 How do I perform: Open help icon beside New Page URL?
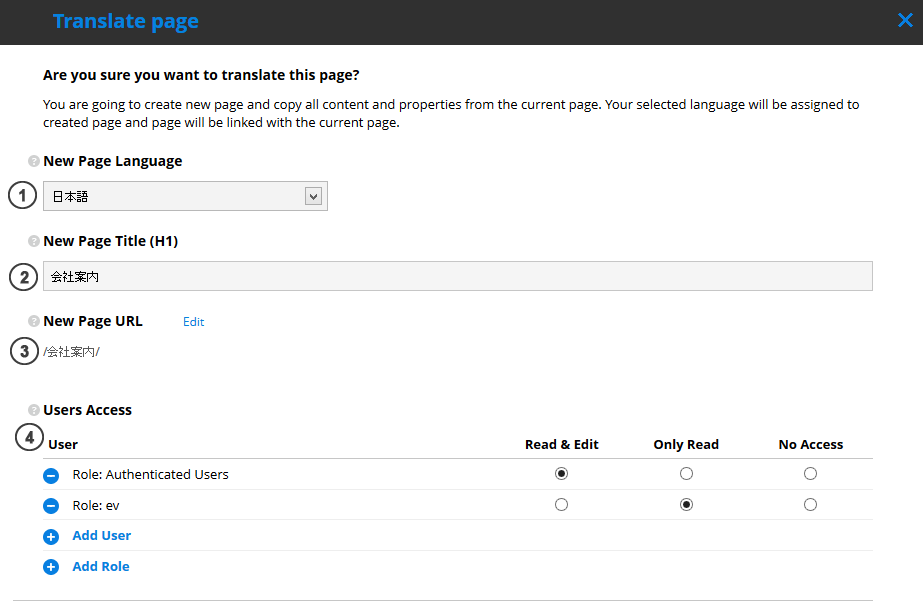[34, 321]
